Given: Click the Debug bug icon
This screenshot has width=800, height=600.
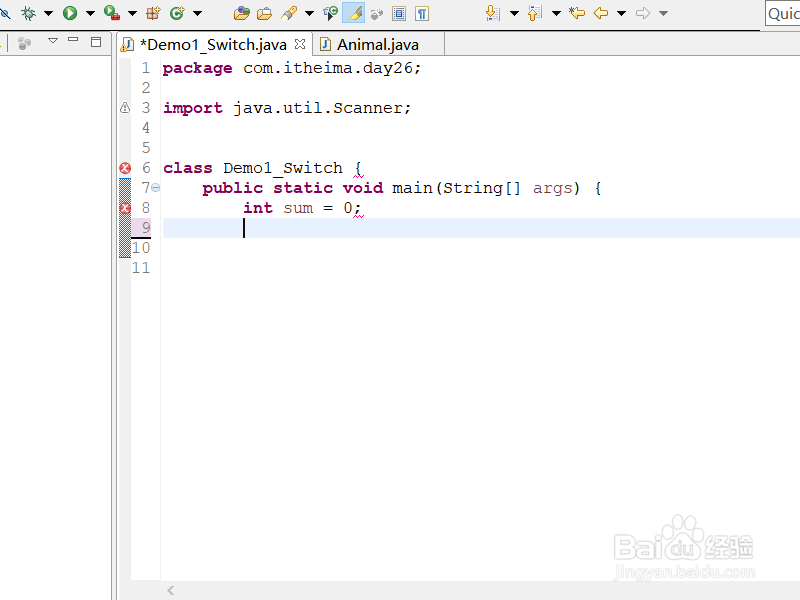Looking at the screenshot, I should (29, 13).
